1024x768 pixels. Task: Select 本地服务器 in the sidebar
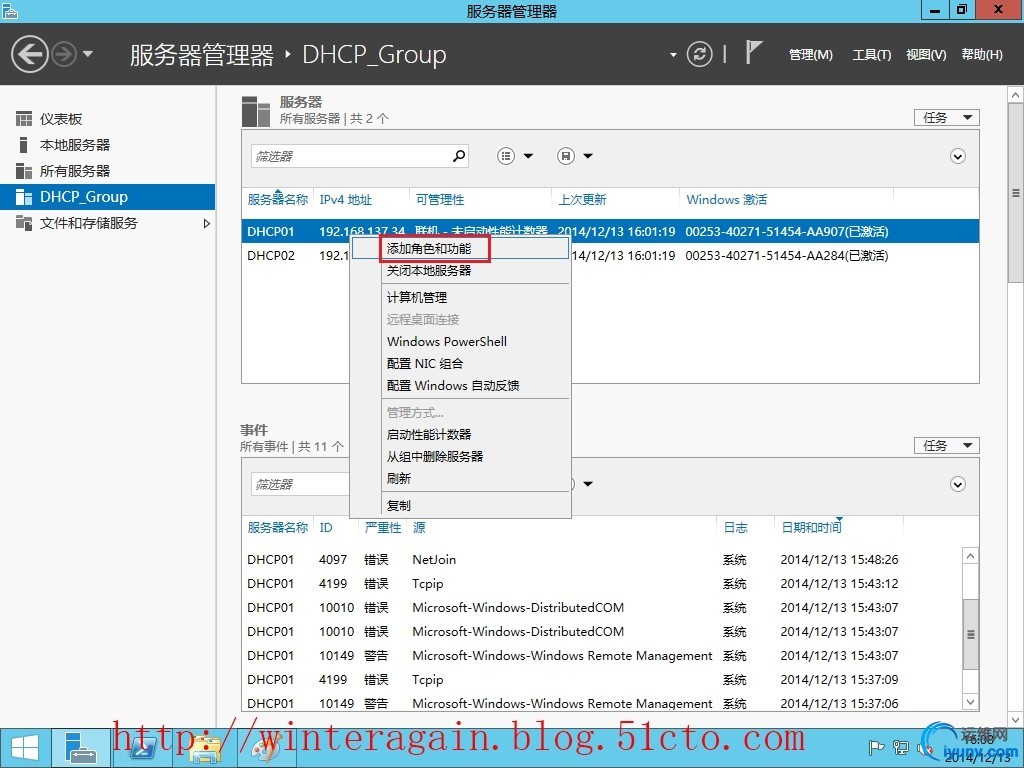point(74,145)
